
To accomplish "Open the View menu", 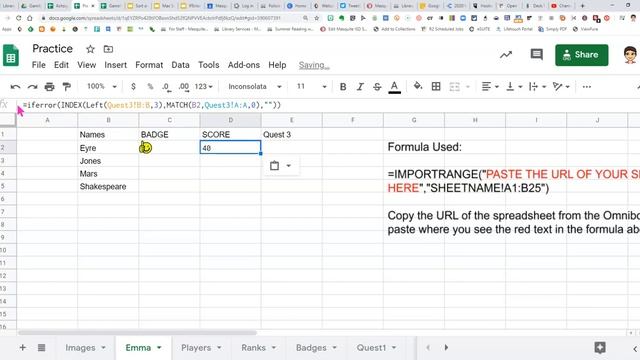I will tap(87, 65).
